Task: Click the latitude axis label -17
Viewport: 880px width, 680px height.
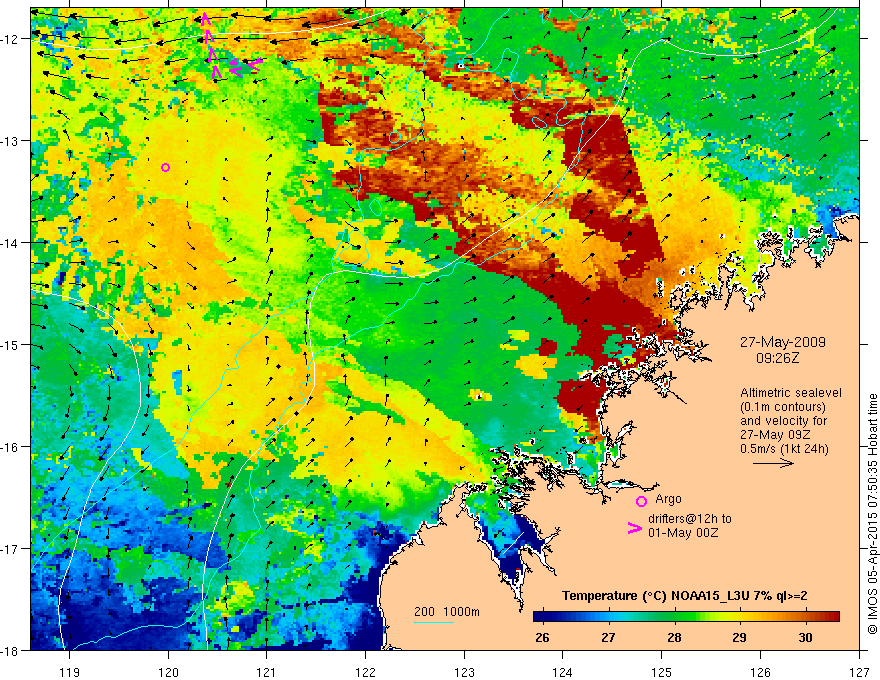Action: tap(10, 549)
